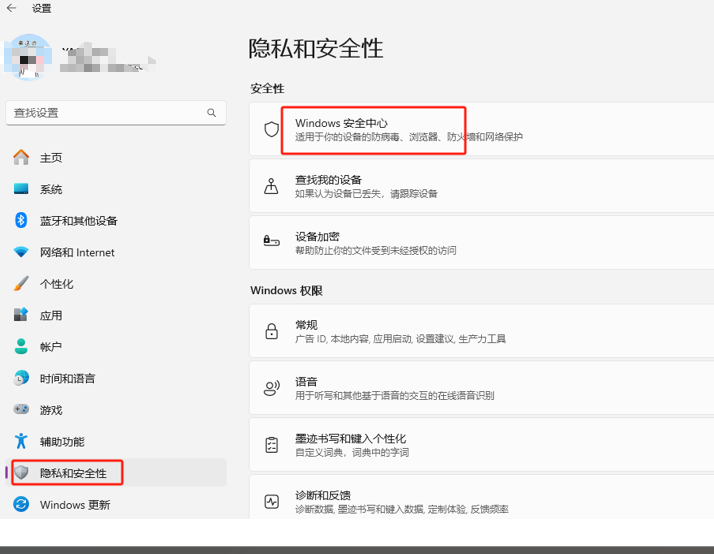
Task: Click the Windows 更新 sync icon
Action: [21, 504]
